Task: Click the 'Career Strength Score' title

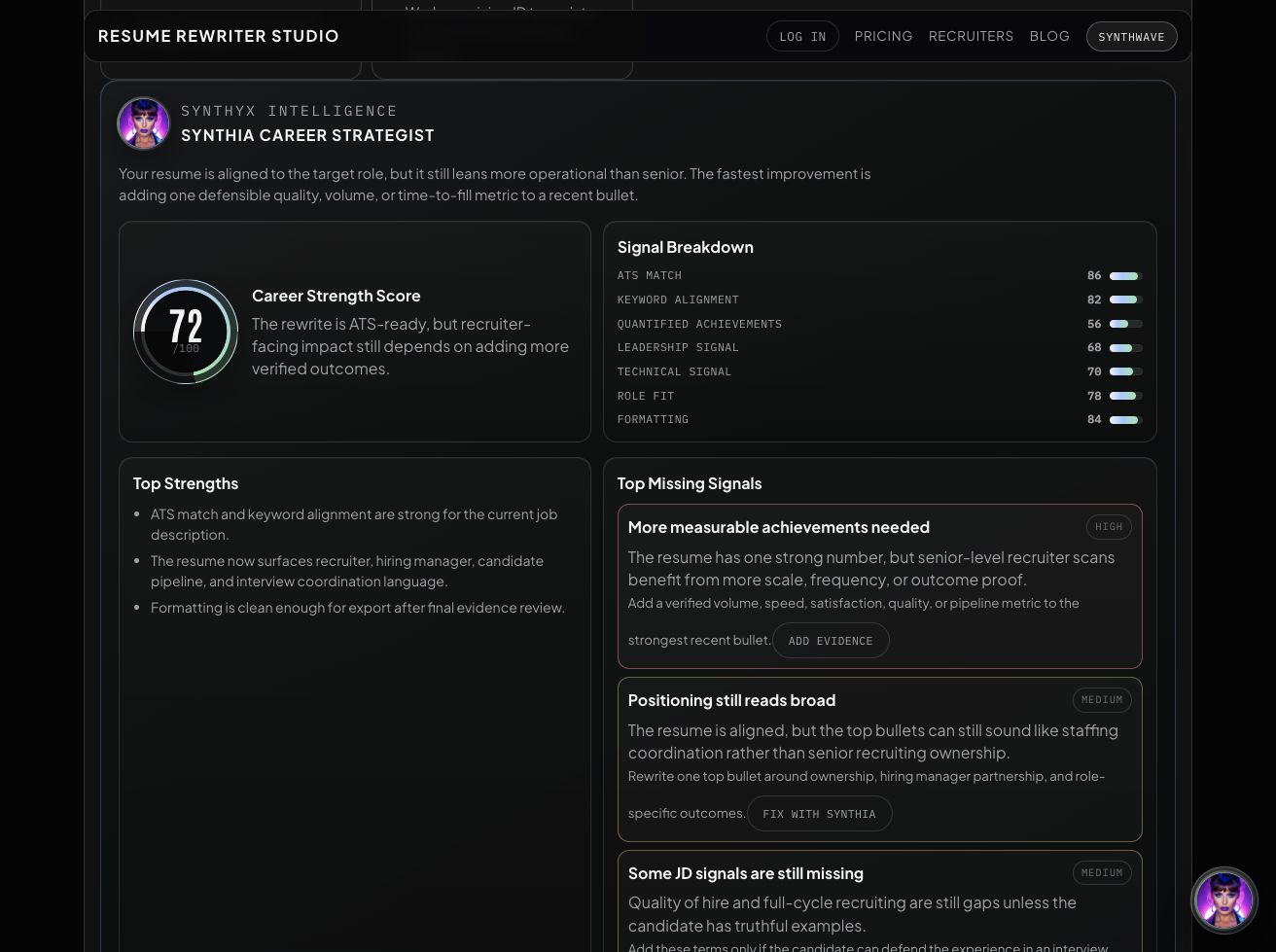Action: tap(337, 296)
